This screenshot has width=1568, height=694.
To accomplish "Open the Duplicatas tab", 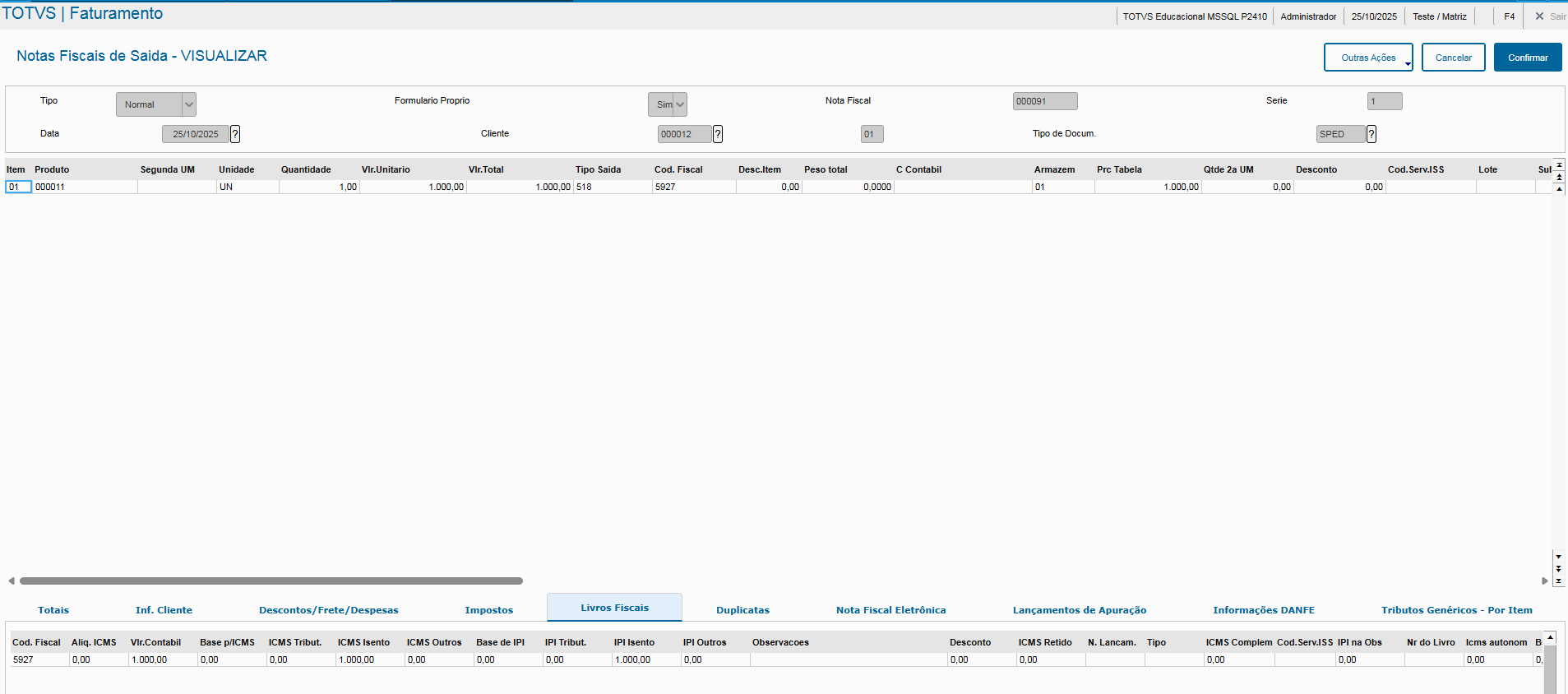I will click(x=742, y=610).
